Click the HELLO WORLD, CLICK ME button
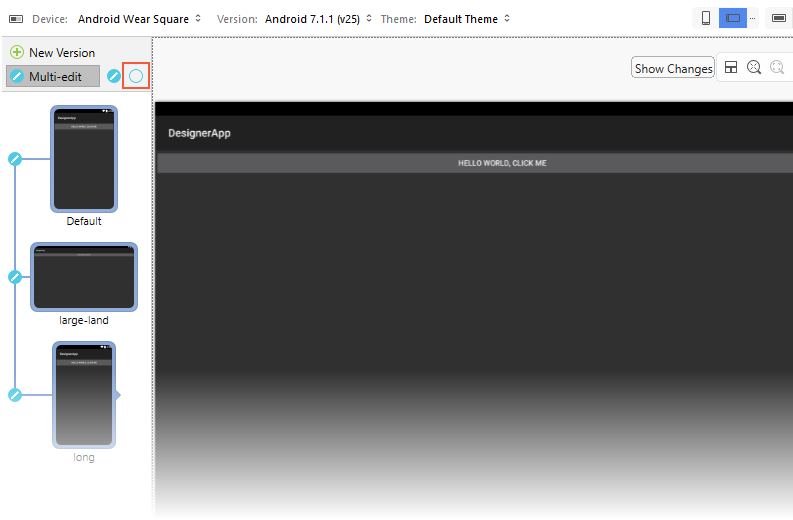The height and width of the screenshot is (520, 793). tap(502, 163)
